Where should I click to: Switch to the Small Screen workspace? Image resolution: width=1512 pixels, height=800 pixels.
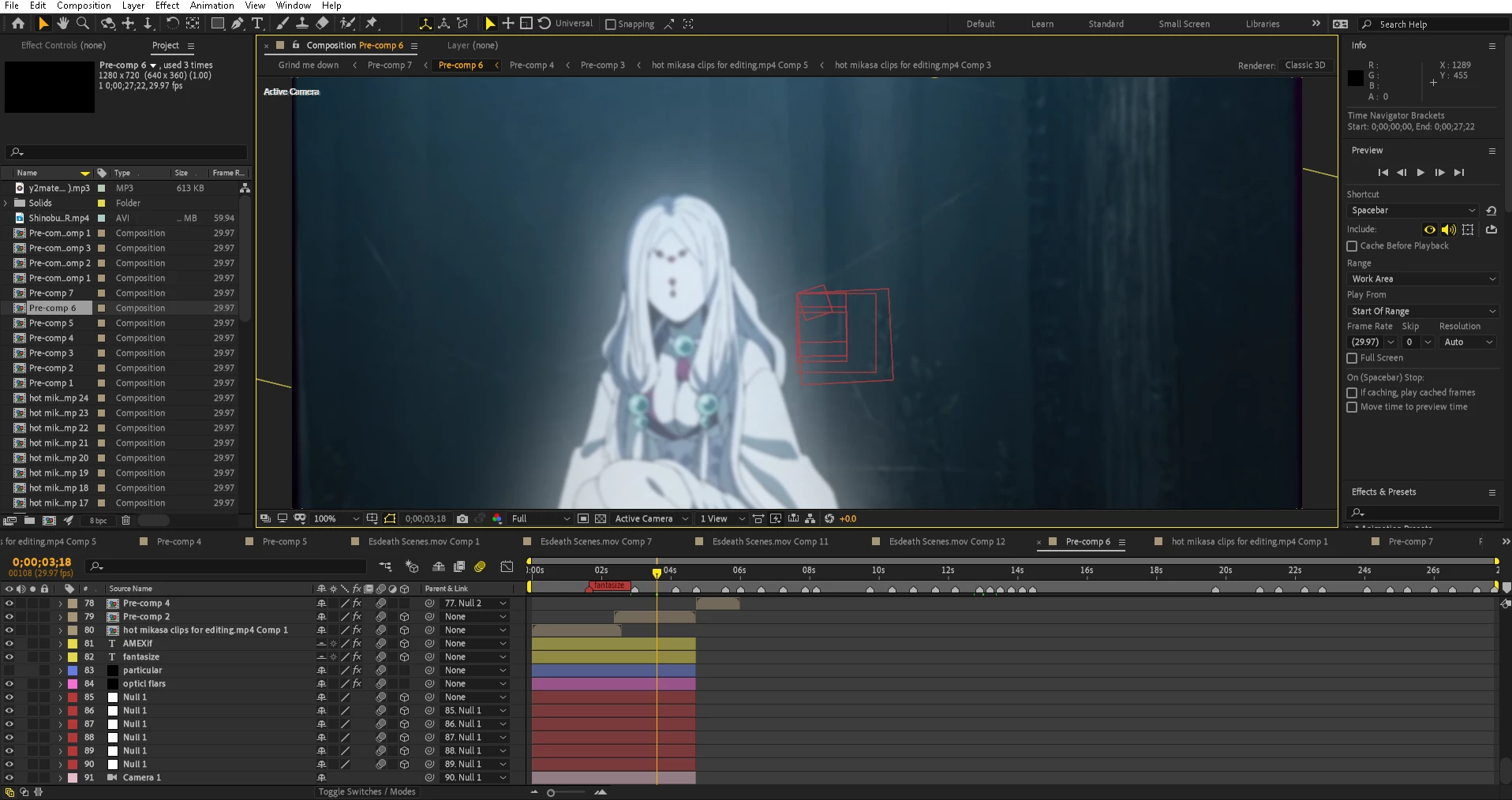pyautogui.click(x=1184, y=24)
